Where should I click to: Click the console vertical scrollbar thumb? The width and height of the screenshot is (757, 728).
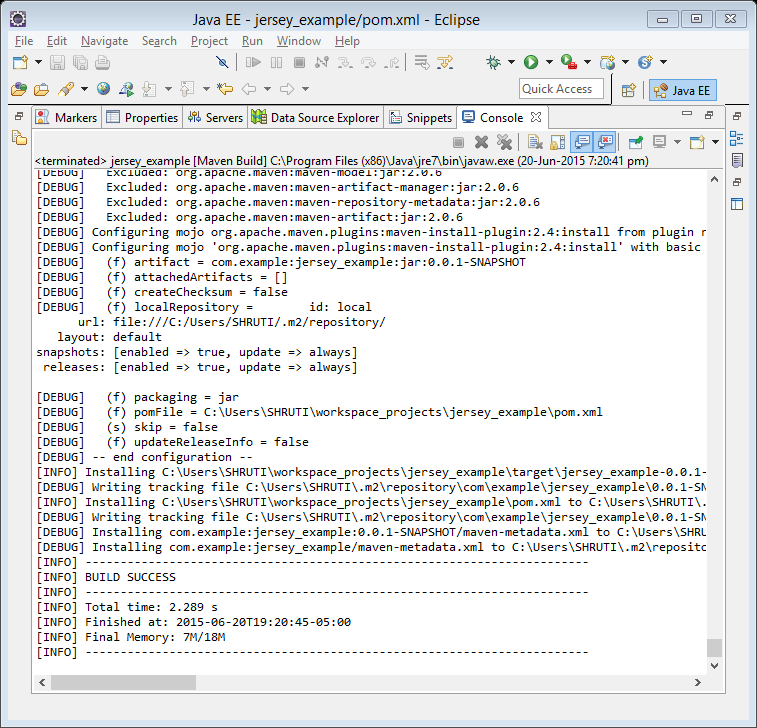tap(714, 648)
